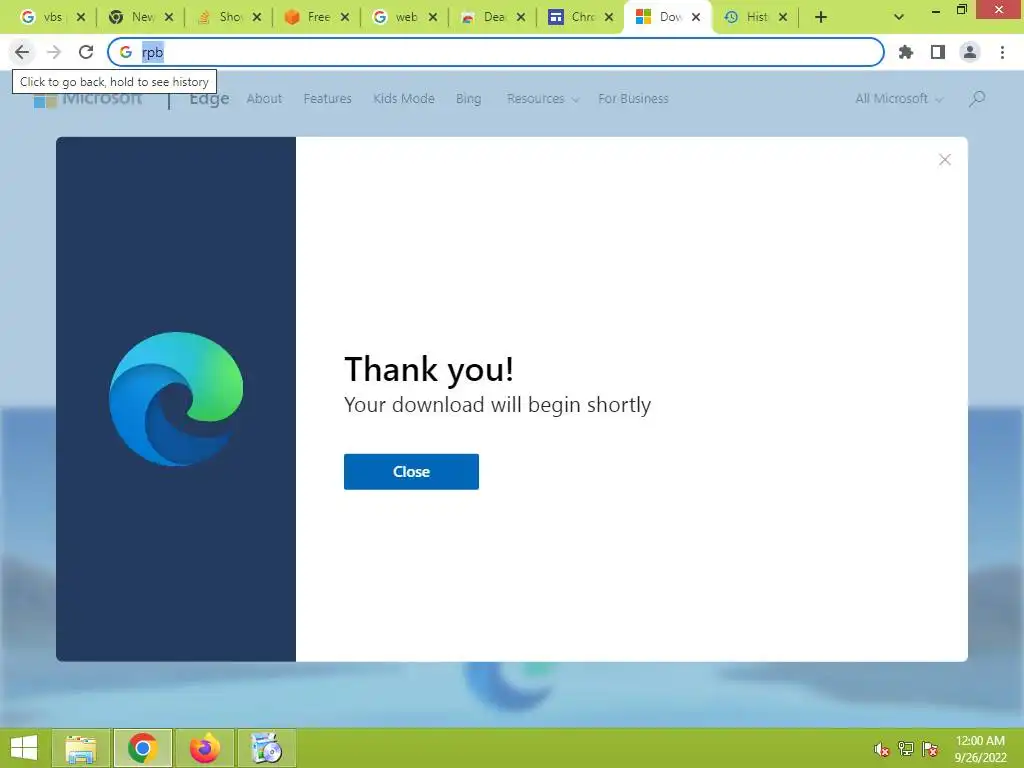Open the Features navigation link

327,99
